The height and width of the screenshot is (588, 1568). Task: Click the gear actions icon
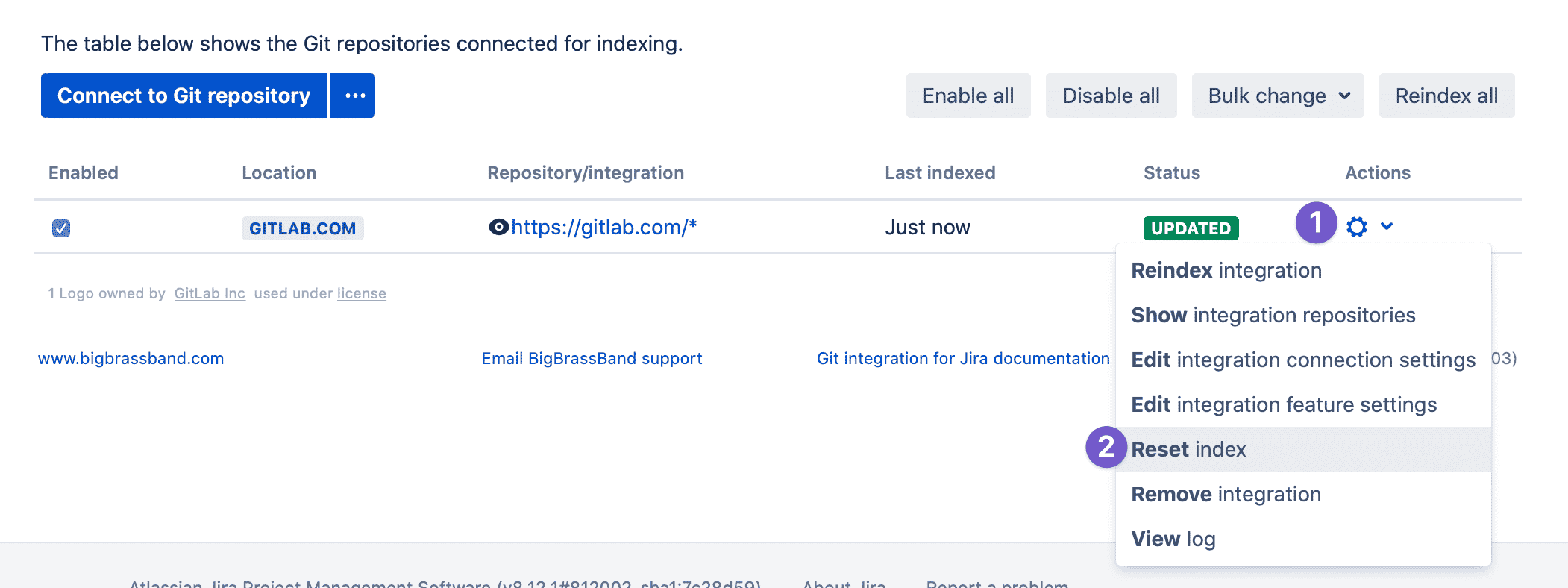(1356, 227)
